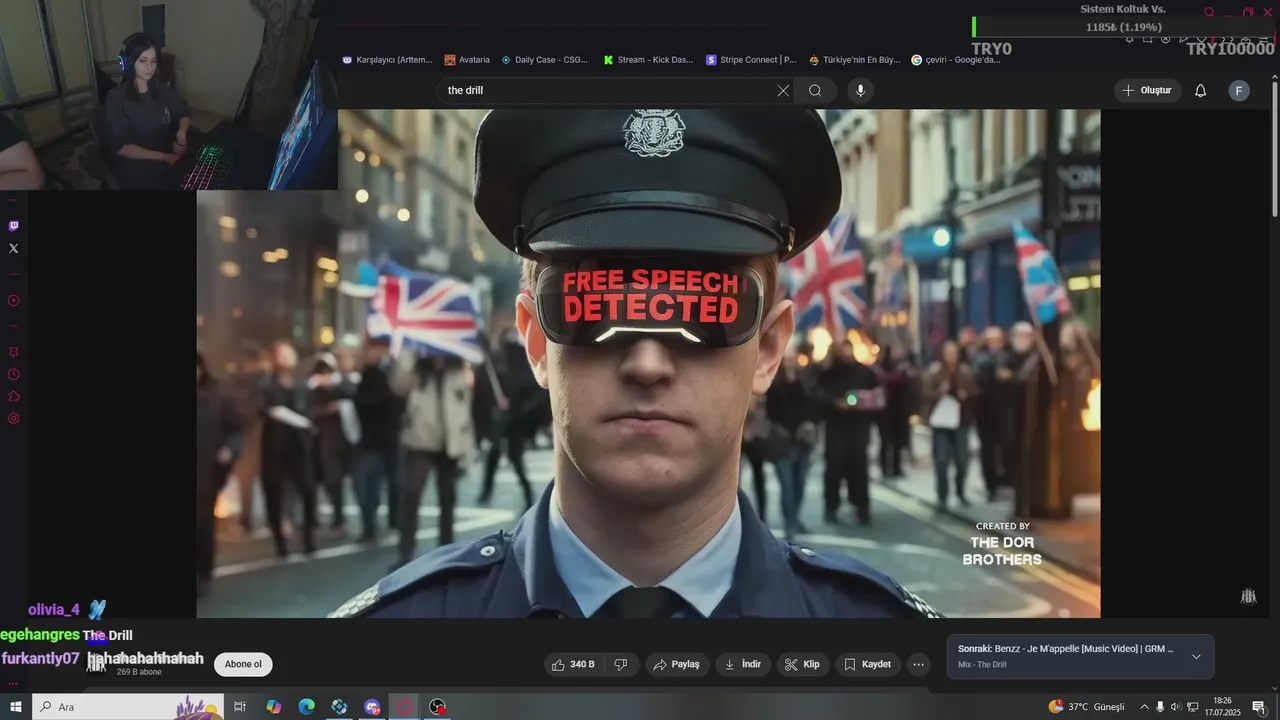Screen dimensions: 1280x720
Task: Open sidebar three-dot more options
Action: tap(13, 684)
